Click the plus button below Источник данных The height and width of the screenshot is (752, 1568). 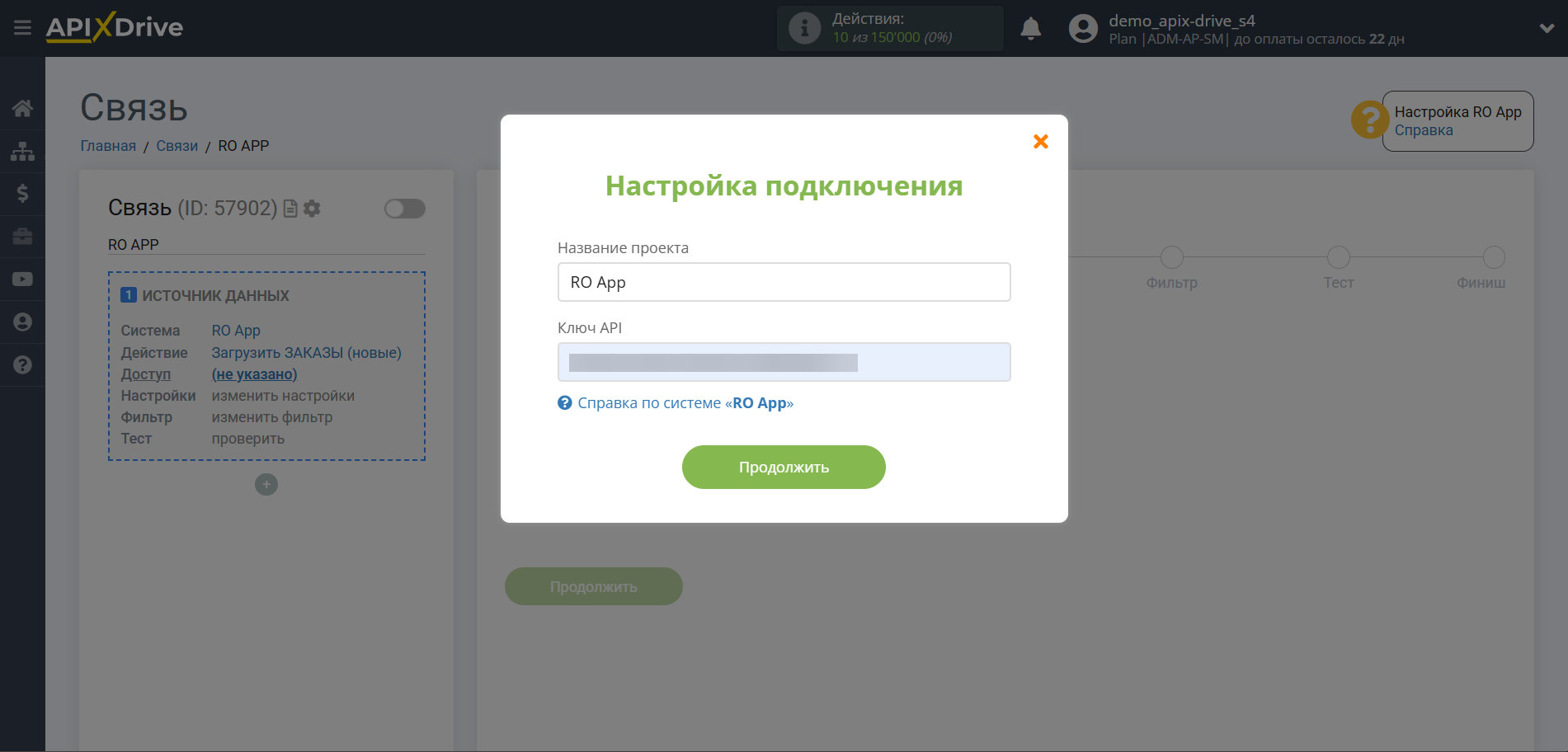(x=266, y=484)
